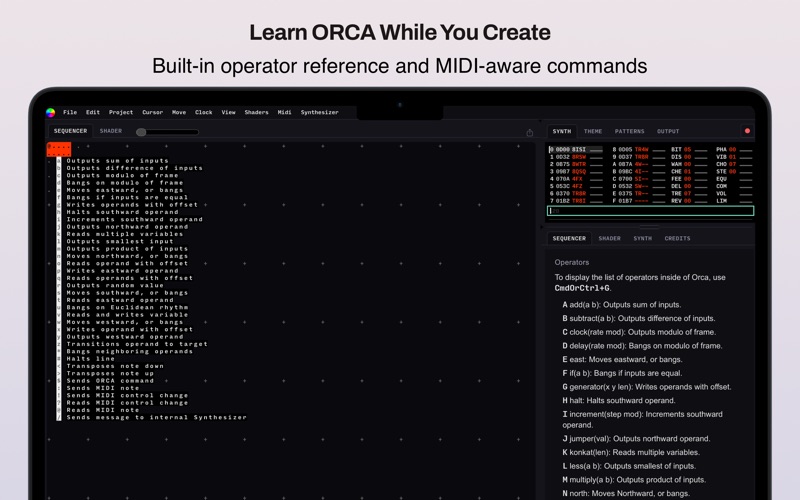Click the BIT effect value 05
Viewport: 800px width, 500px height.
(687, 149)
